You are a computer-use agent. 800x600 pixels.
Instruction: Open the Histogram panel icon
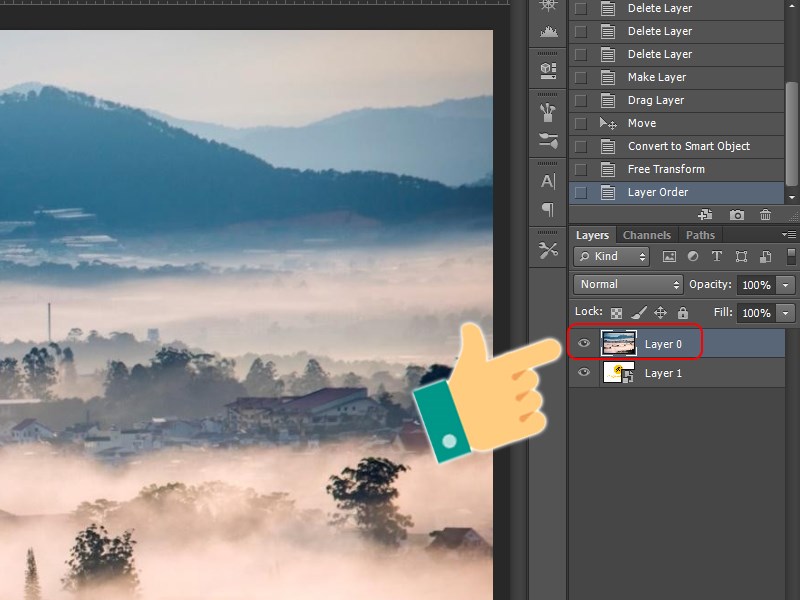[x=548, y=31]
